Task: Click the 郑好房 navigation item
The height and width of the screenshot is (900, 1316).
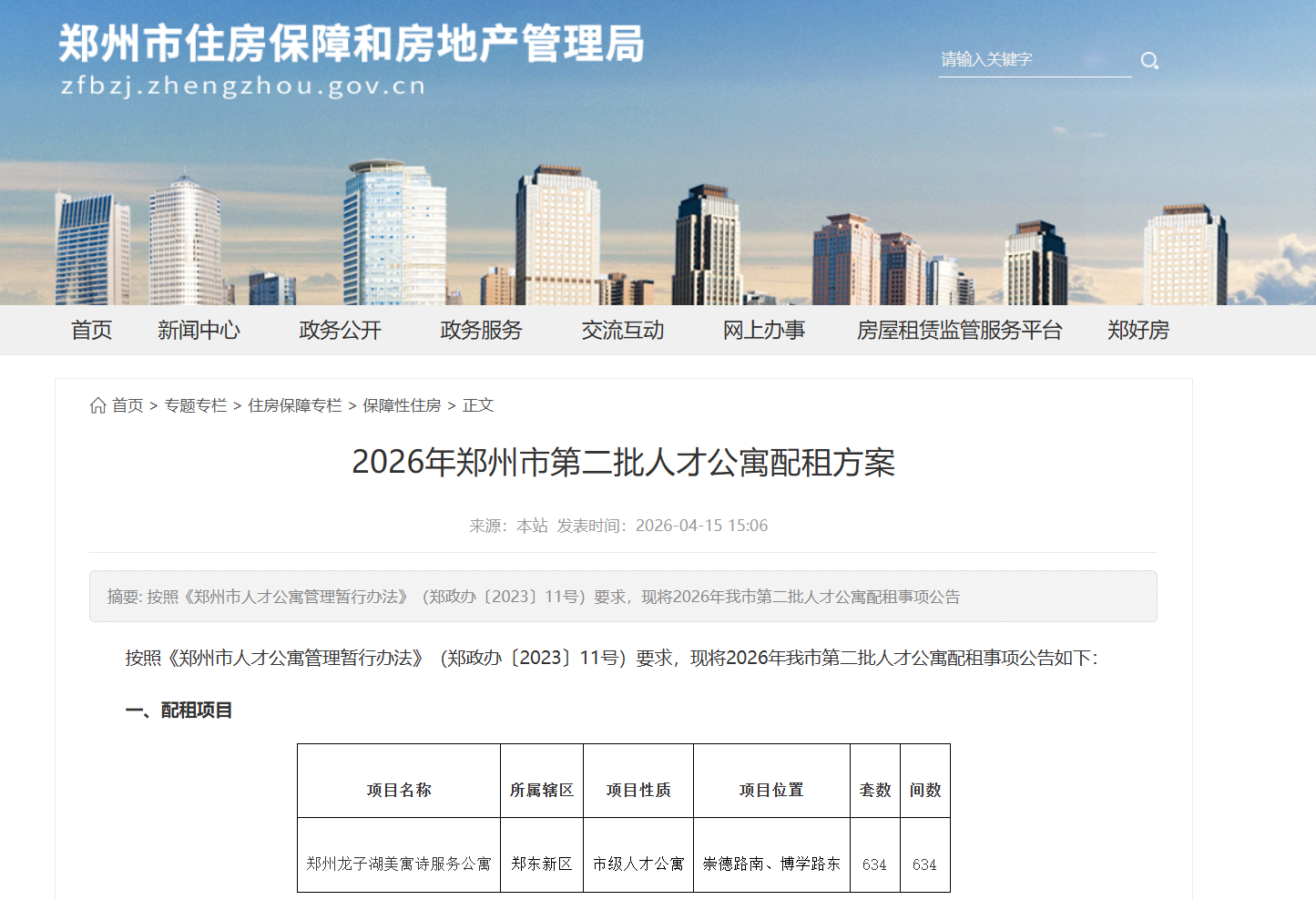Action: pos(1137,330)
